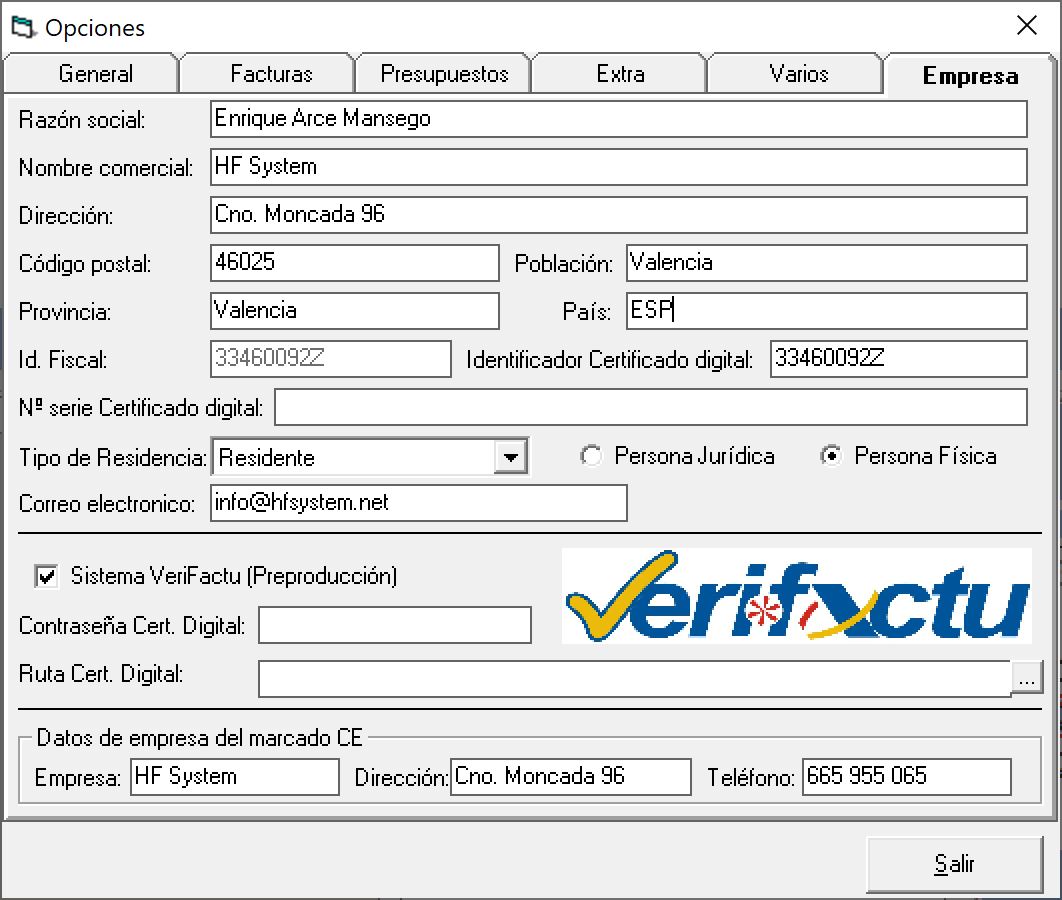Image resolution: width=1062 pixels, height=900 pixels.
Task: Expand the Tipo de Residencia dropdown
Action: tap(511, 458)
